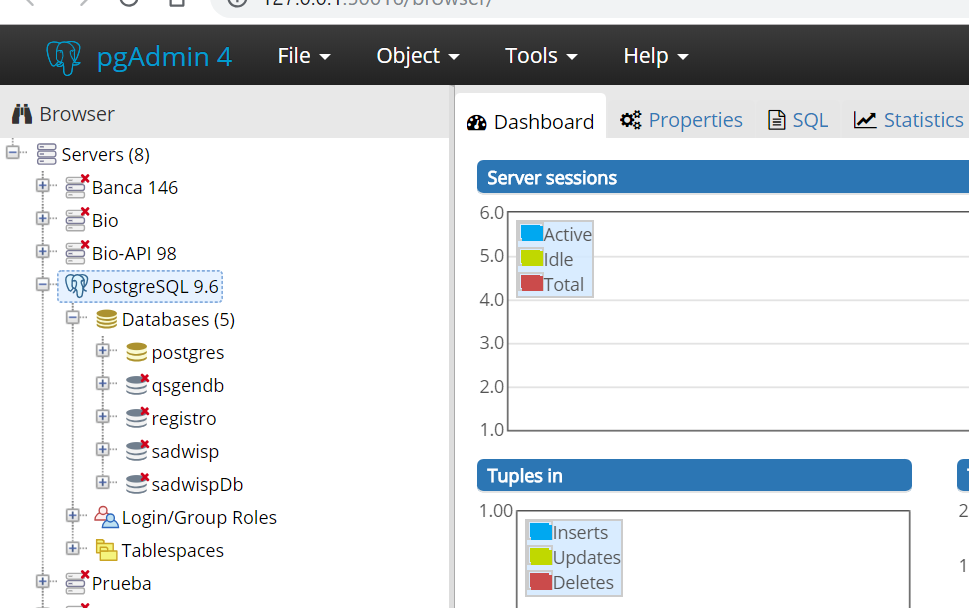This screenshot has height=608, width=969.
Task: Click the Servers group icon
Action: pos(46,154)
